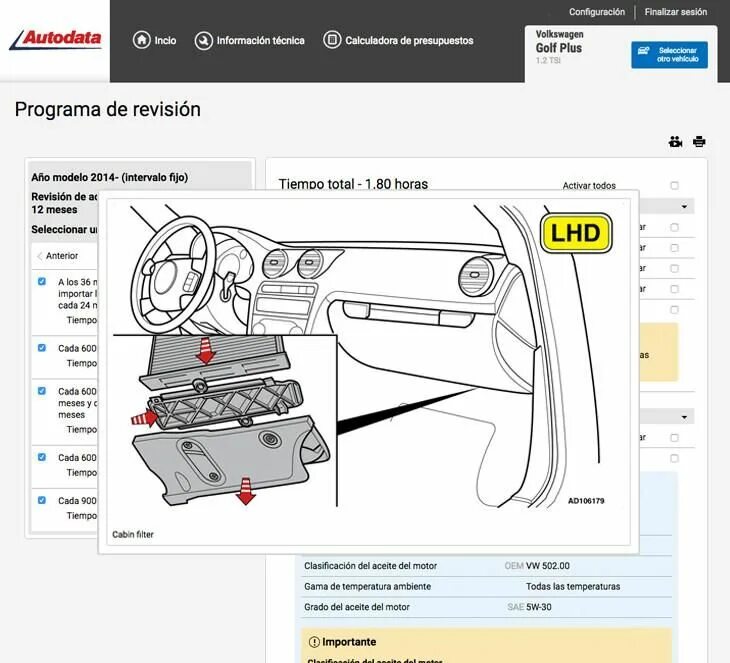The image size is (730, 663).
Task: Uncheck the 'Cada 600 meses y' checkbox
Action: (x=42, y=391)
